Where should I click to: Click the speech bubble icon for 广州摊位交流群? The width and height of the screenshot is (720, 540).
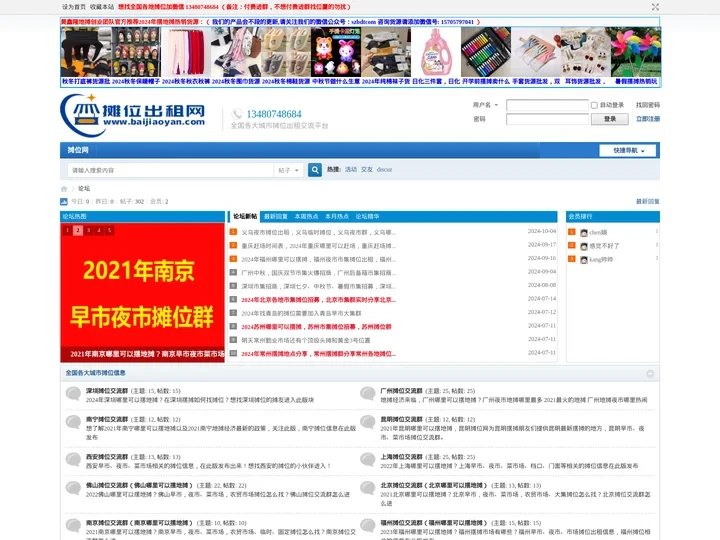coord(367,394)
